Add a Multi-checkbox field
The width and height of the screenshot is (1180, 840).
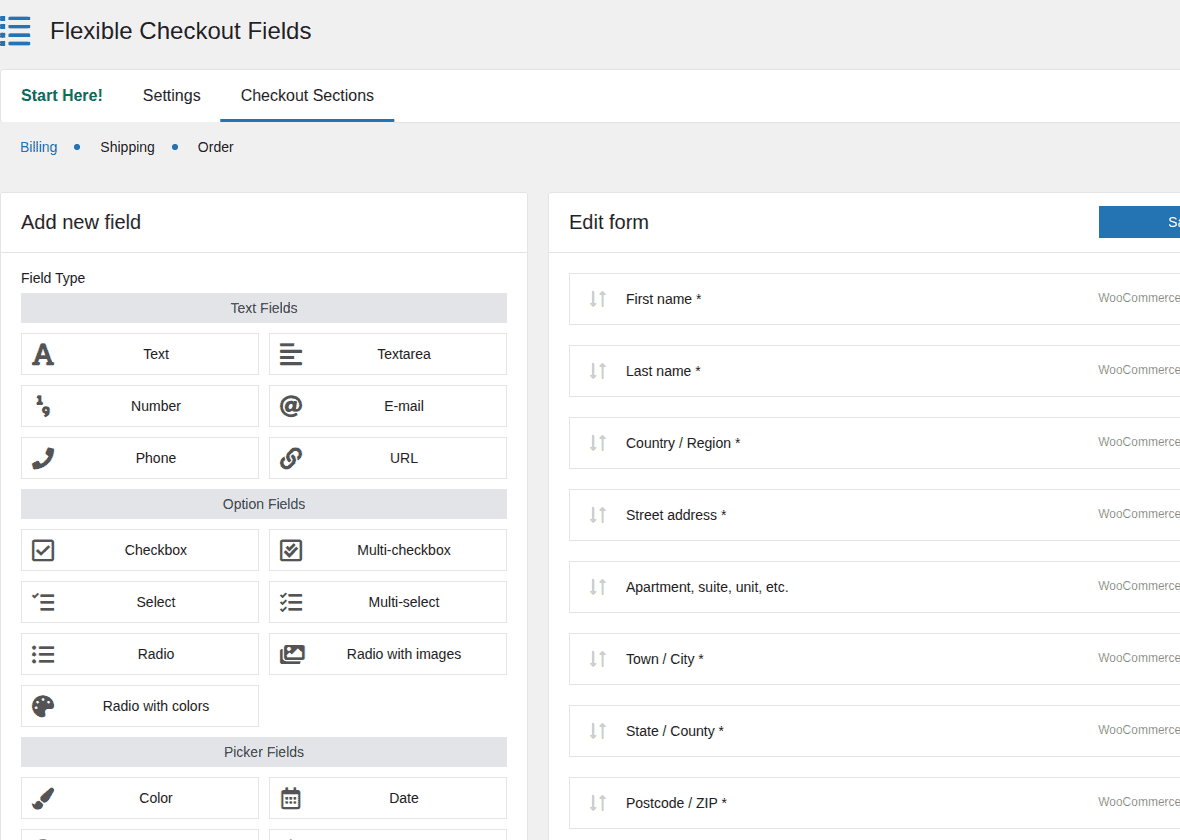[x=388, y=550]
